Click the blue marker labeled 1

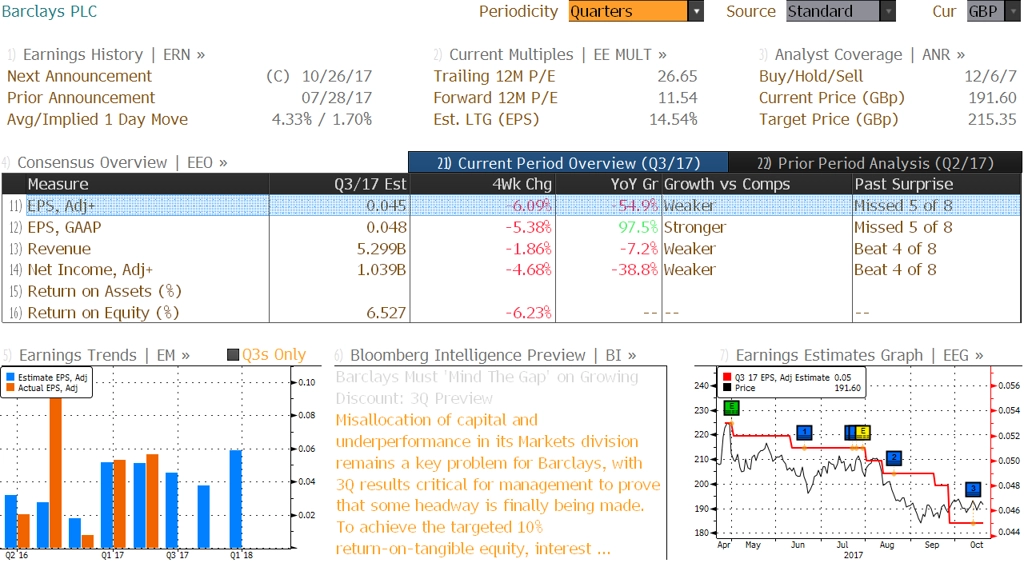pyautogui.click(x=805, y=432)
